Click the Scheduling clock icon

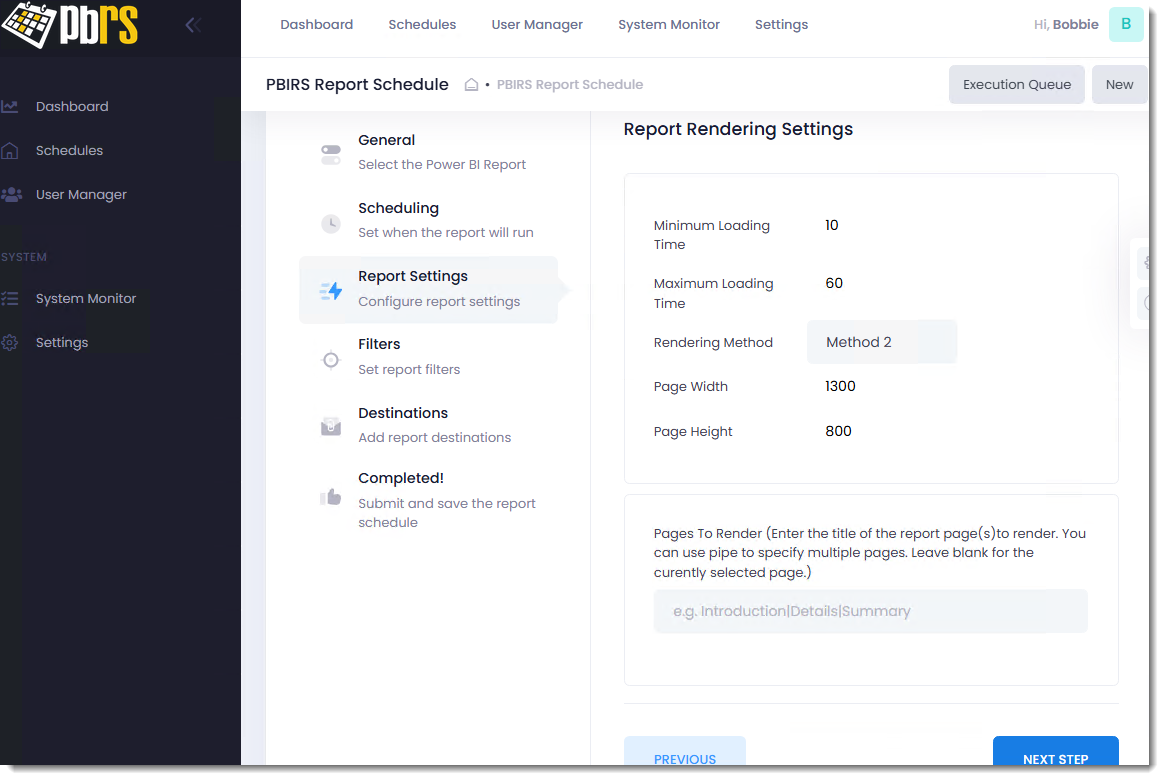331,223
